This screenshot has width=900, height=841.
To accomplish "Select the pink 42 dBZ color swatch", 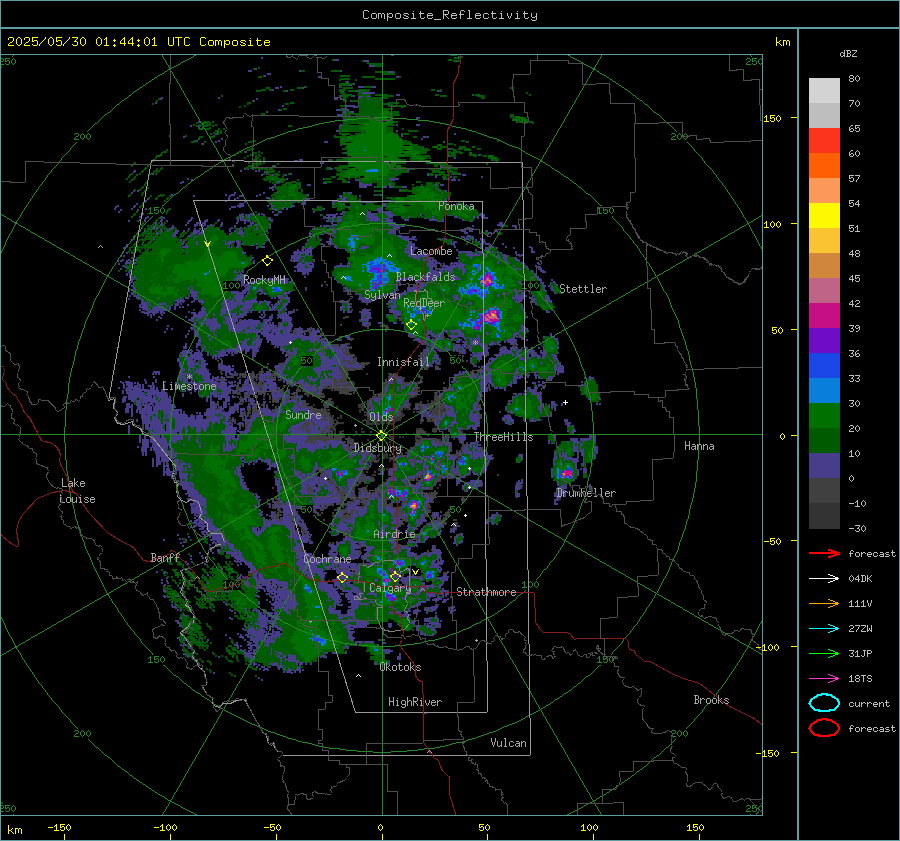I will 824,290.
